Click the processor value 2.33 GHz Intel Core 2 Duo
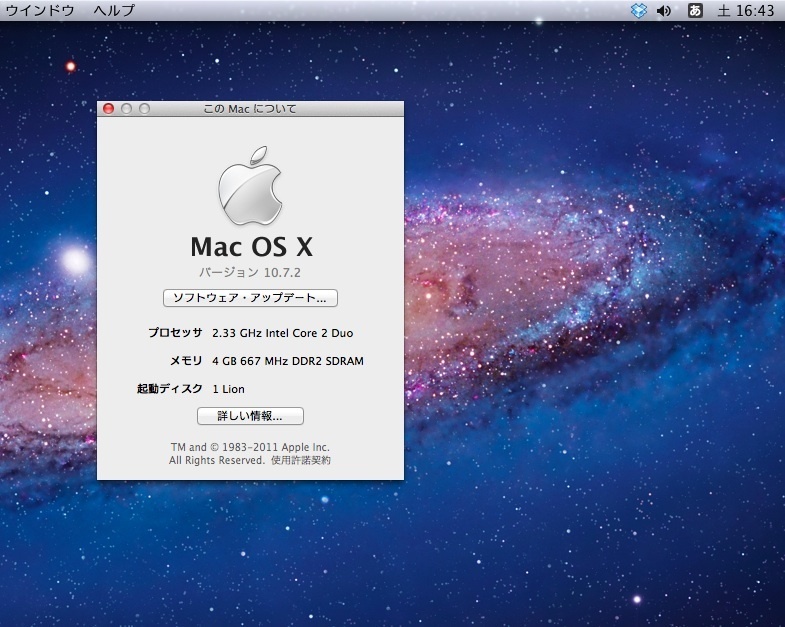The height and width of the screenshot is (627, 785). pyautogui.click(x=282, y=334)
